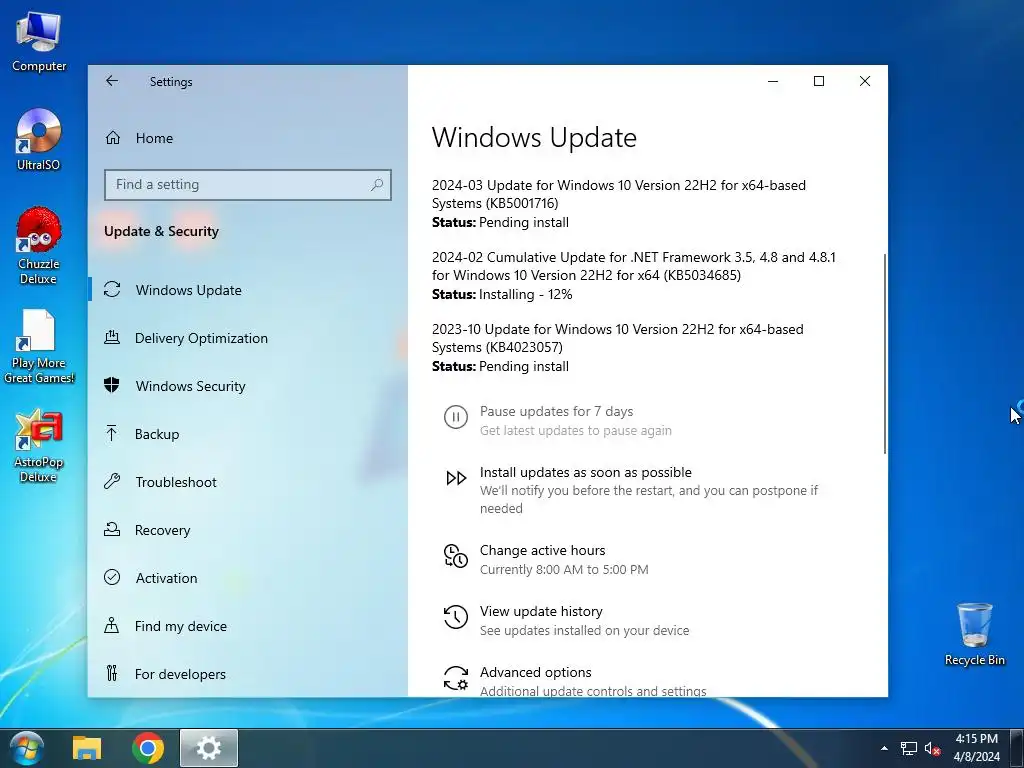Screen dimensions: 1024x768
Task: Click the KB5034685 .NET Framework update text
Action: click(633, 266)
